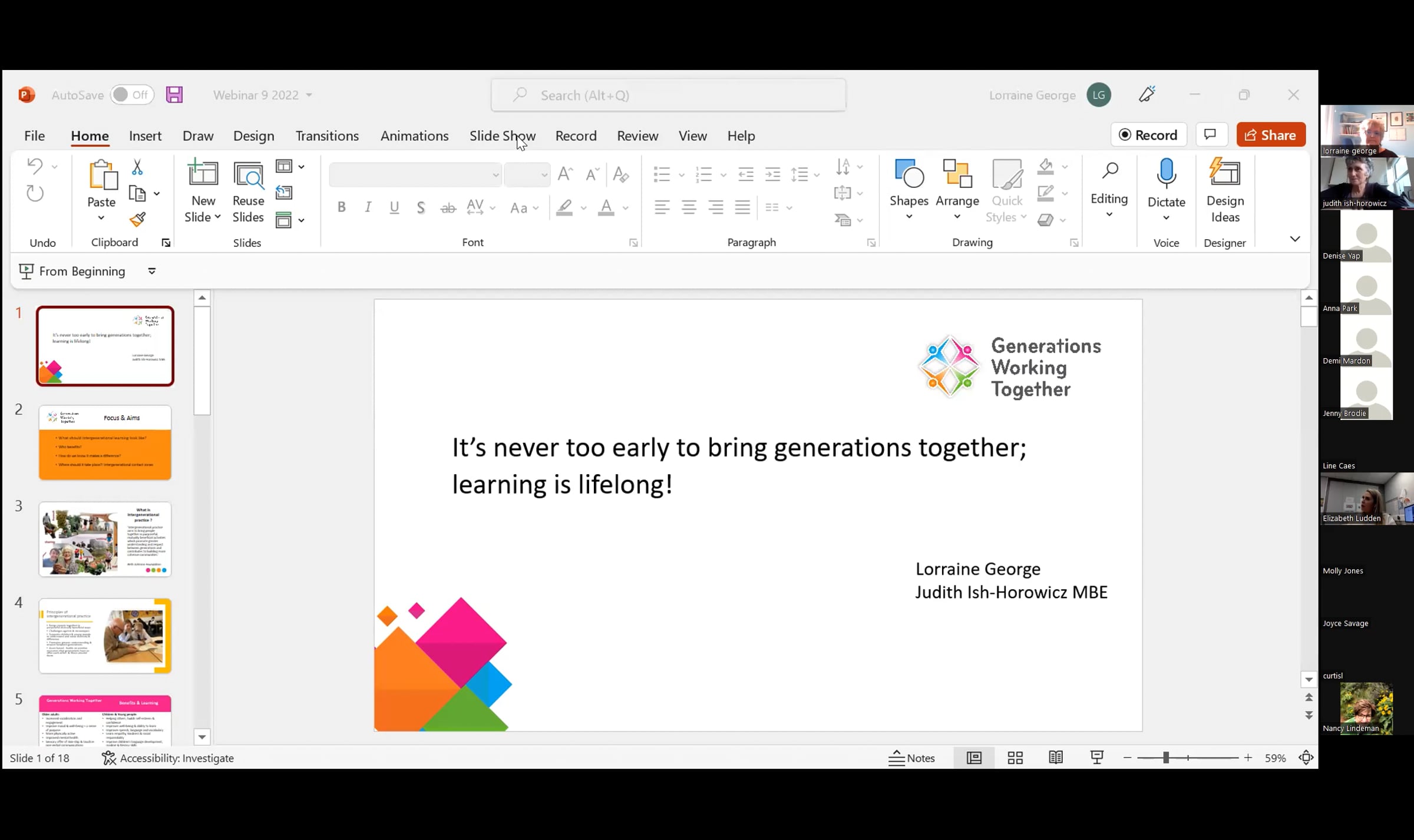Screen dimensions: 1414x840
Task: Click Accessibility Investigate status icon
Action: [109, 758]
